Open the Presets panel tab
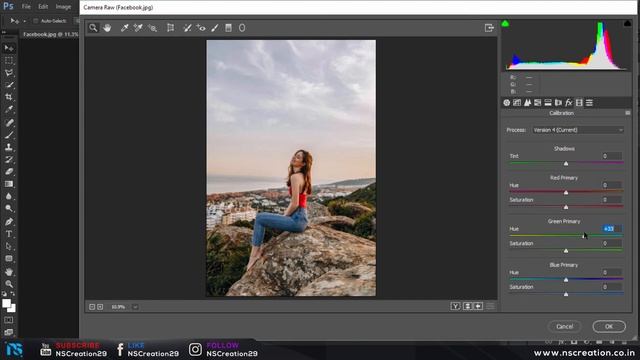The width and height of the screenshot is (640, 360). pos(589,103)
